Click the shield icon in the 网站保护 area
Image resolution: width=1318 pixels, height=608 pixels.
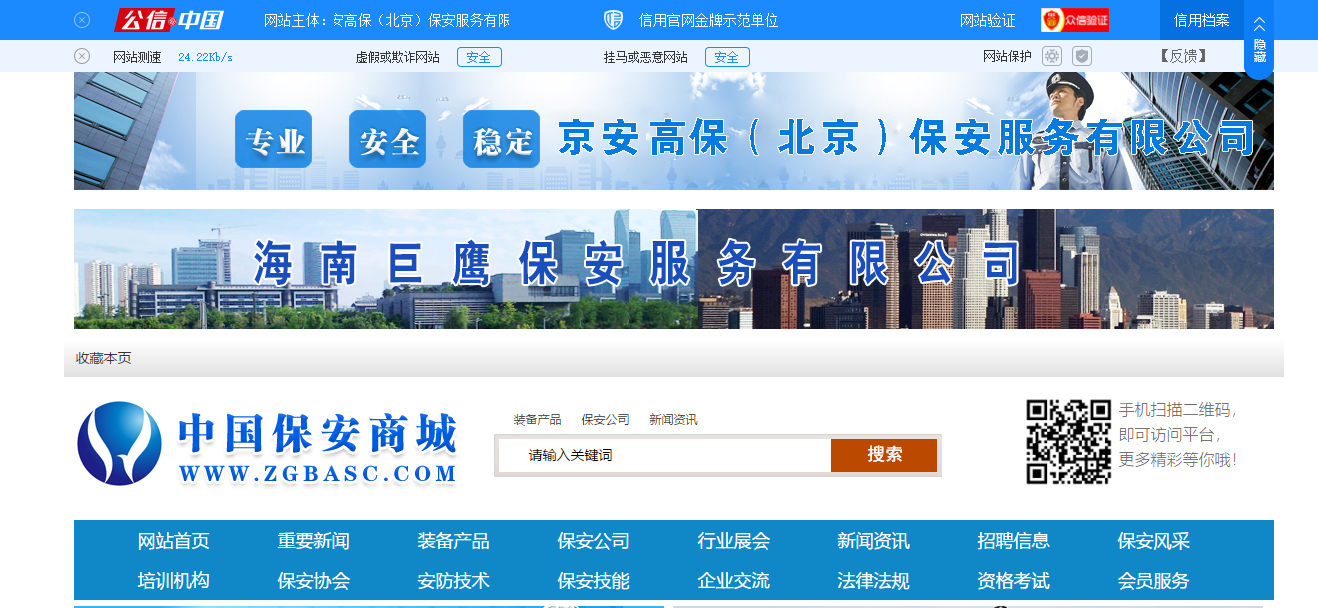coord(1081,56)
